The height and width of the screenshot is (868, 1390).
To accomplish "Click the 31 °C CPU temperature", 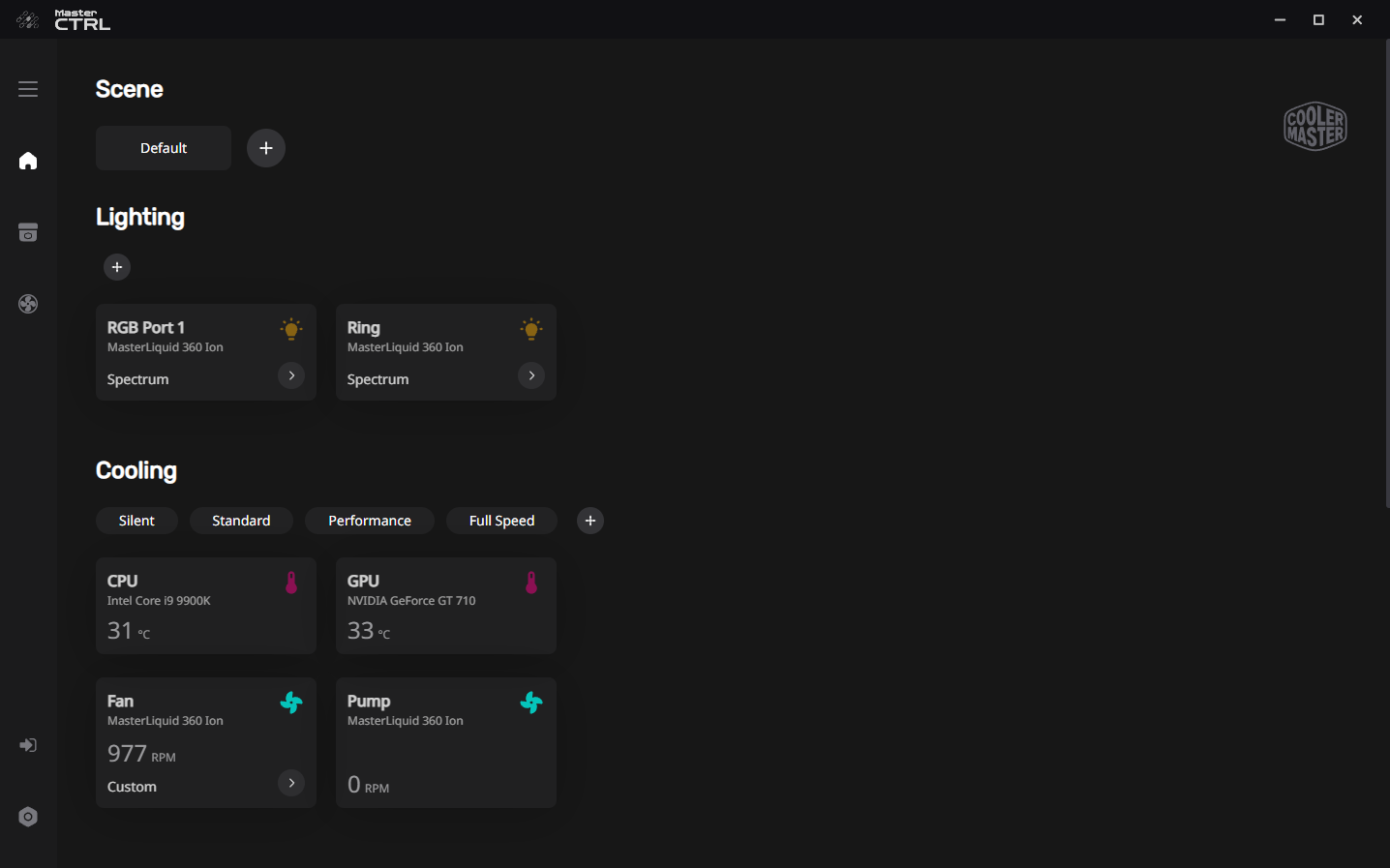I will [x=129, y=631].
